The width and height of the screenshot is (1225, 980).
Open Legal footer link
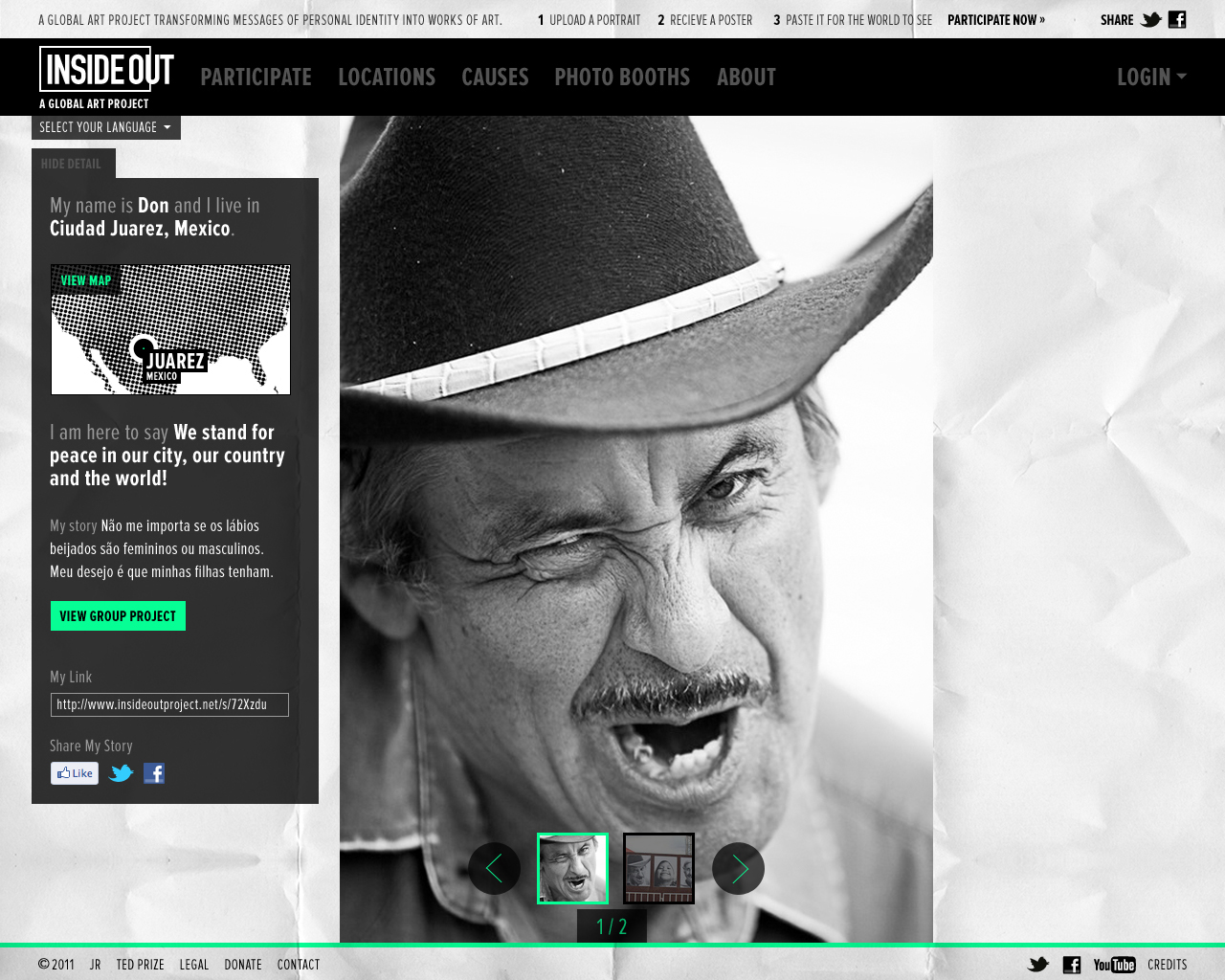[194, 965]
